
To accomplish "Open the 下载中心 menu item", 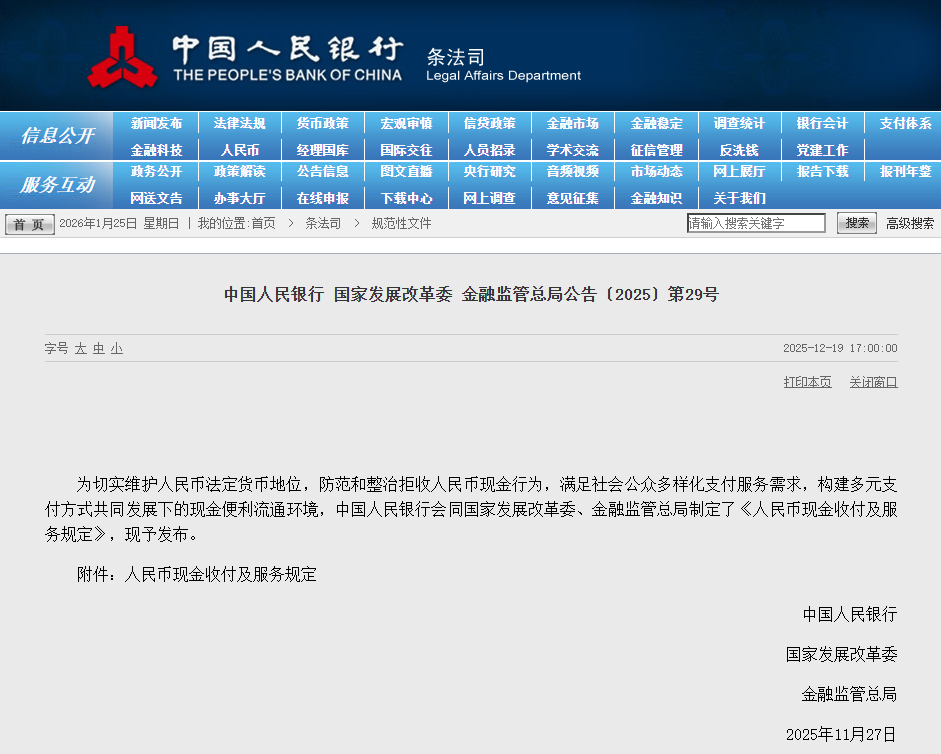I will (407, 197).
